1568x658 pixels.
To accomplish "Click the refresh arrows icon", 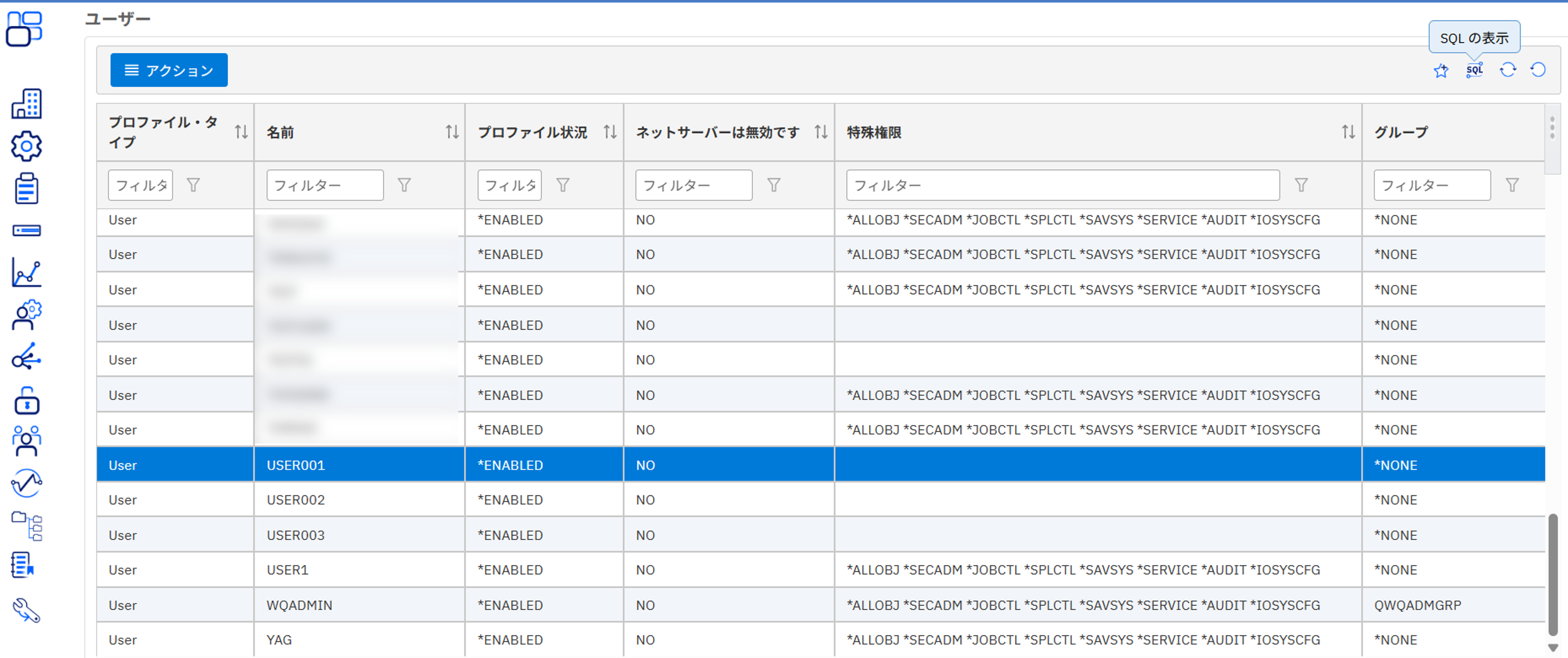I will (x=1508, y=70).
